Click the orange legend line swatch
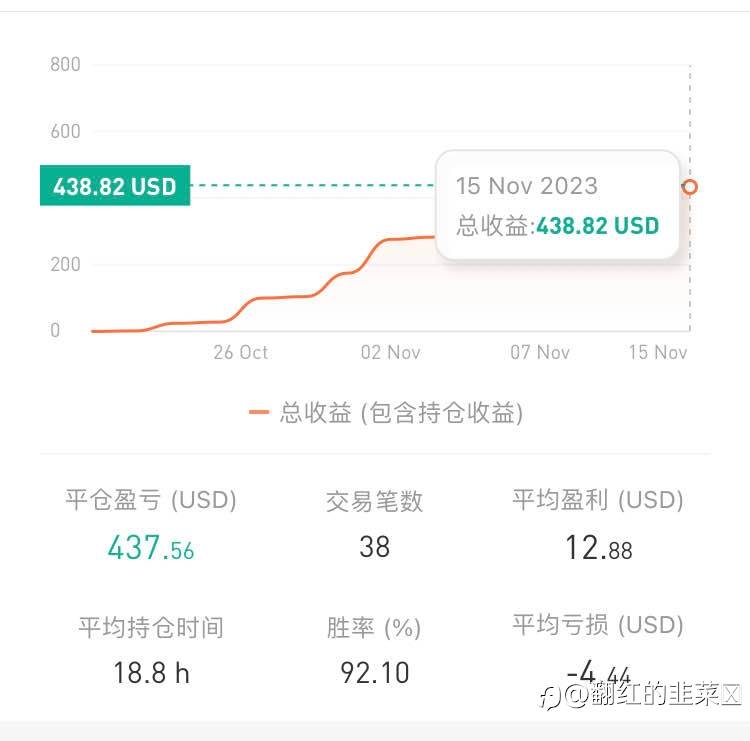The image size is (750, 741). pyautogui.click(x=260, y=412)
